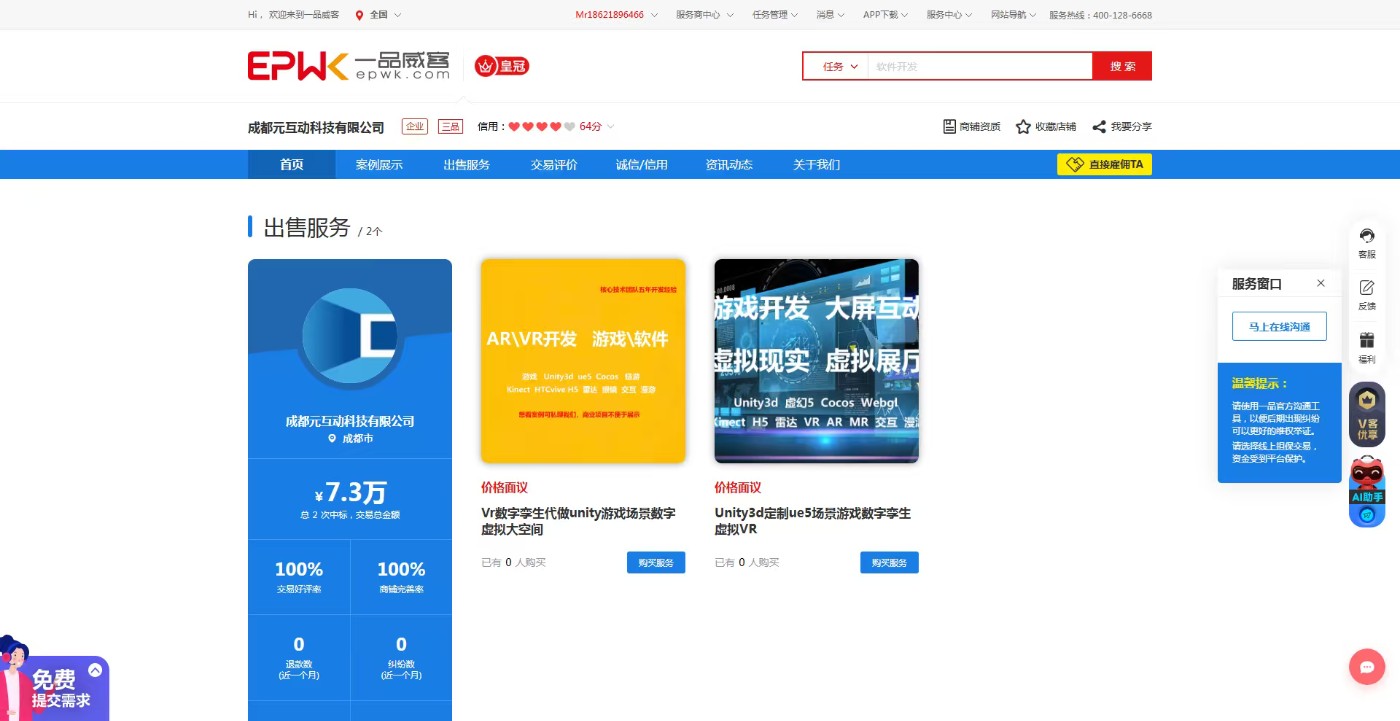
Task: Click the 直接雇佣TA button
Action: click(1104, 164)
